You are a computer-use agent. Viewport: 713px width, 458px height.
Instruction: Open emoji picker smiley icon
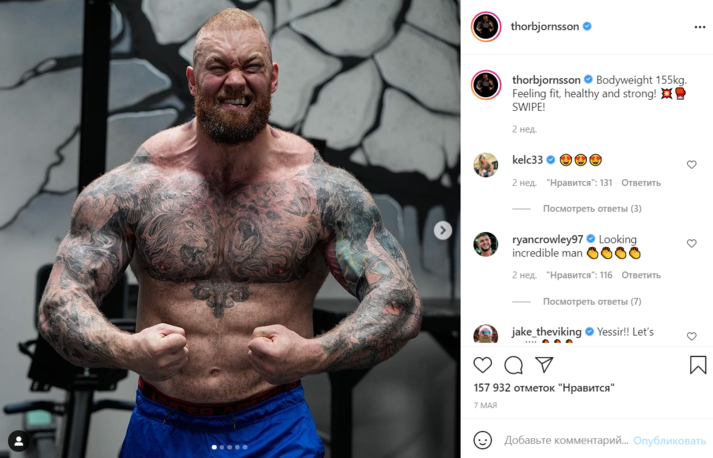click(x=482, y=440)
